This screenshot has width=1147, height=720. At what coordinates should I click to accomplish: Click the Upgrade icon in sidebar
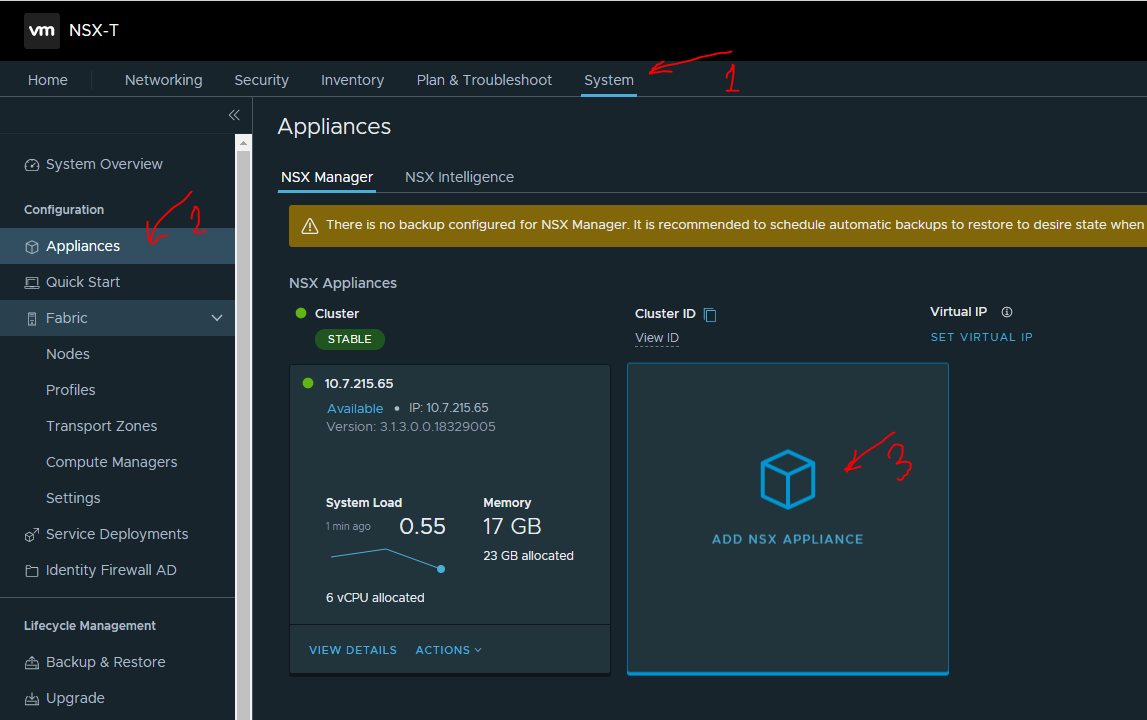(x=31, y=699)
